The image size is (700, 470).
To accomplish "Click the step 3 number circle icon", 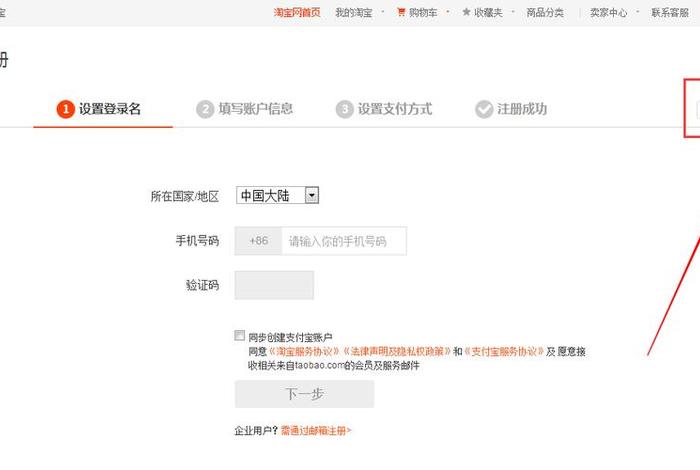I will click(x=344, y=109).
